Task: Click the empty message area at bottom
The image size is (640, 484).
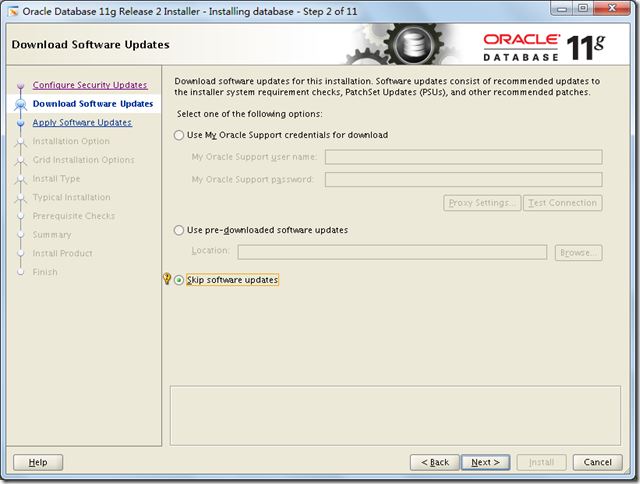Action: click(x=395, y=415)
